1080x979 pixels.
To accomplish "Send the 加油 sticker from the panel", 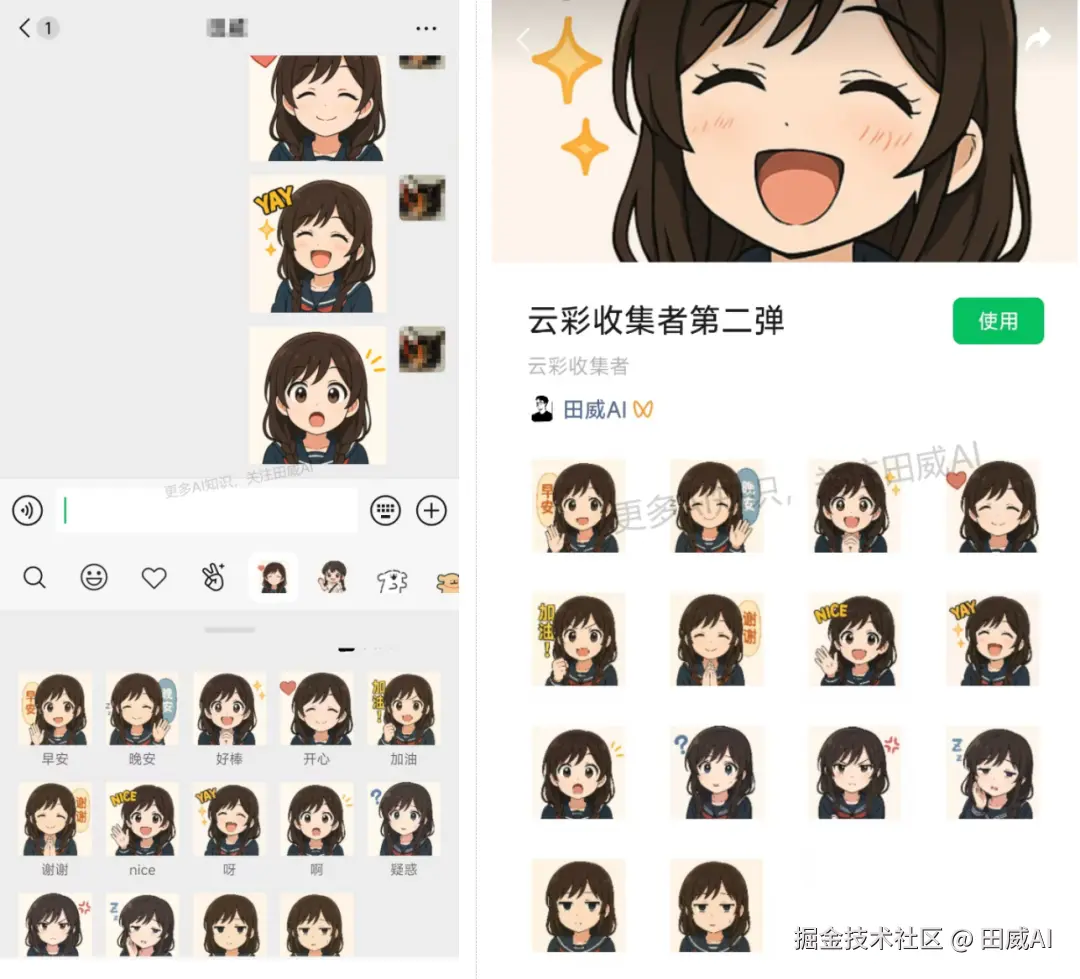I will (x=404, y=709).
